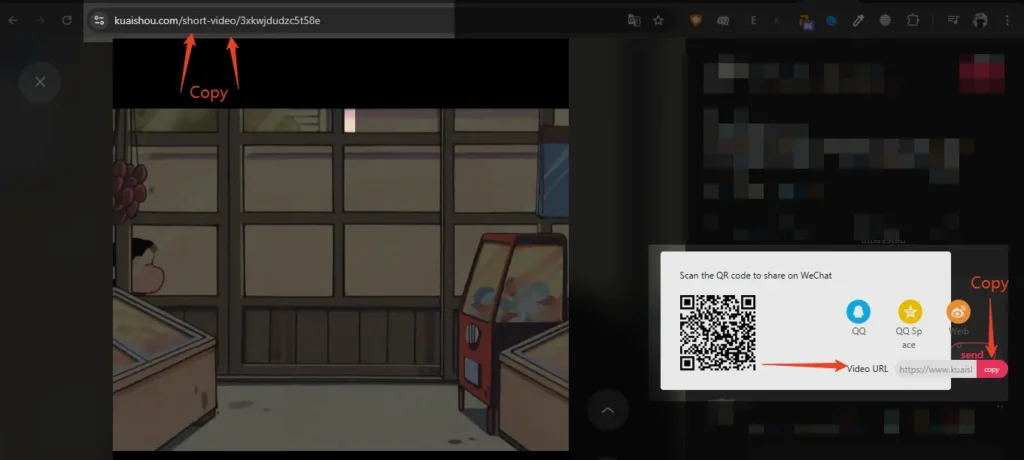Click the cartoon video player area
The width and height of the screenshot is (1024, 460).
(x=340, y=244)
